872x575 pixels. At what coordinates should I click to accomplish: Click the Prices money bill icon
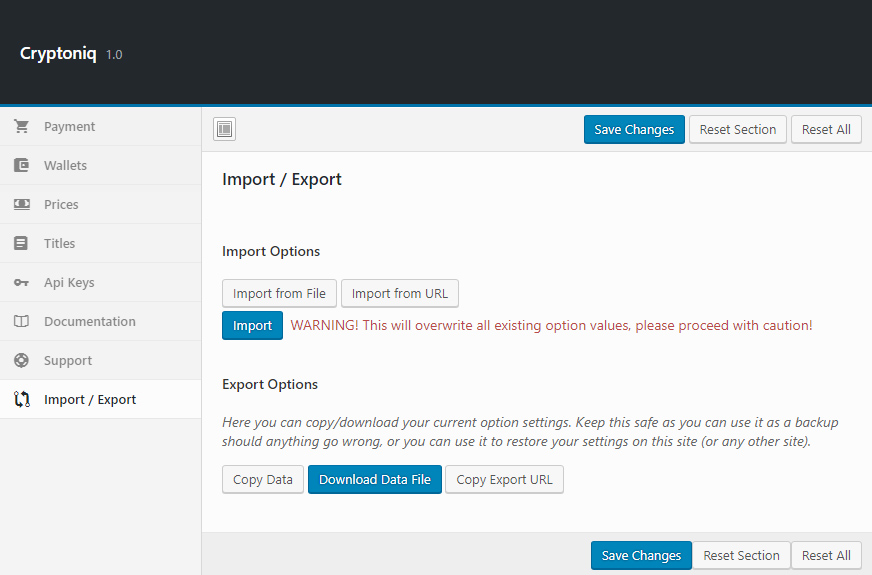coord(21,205)
